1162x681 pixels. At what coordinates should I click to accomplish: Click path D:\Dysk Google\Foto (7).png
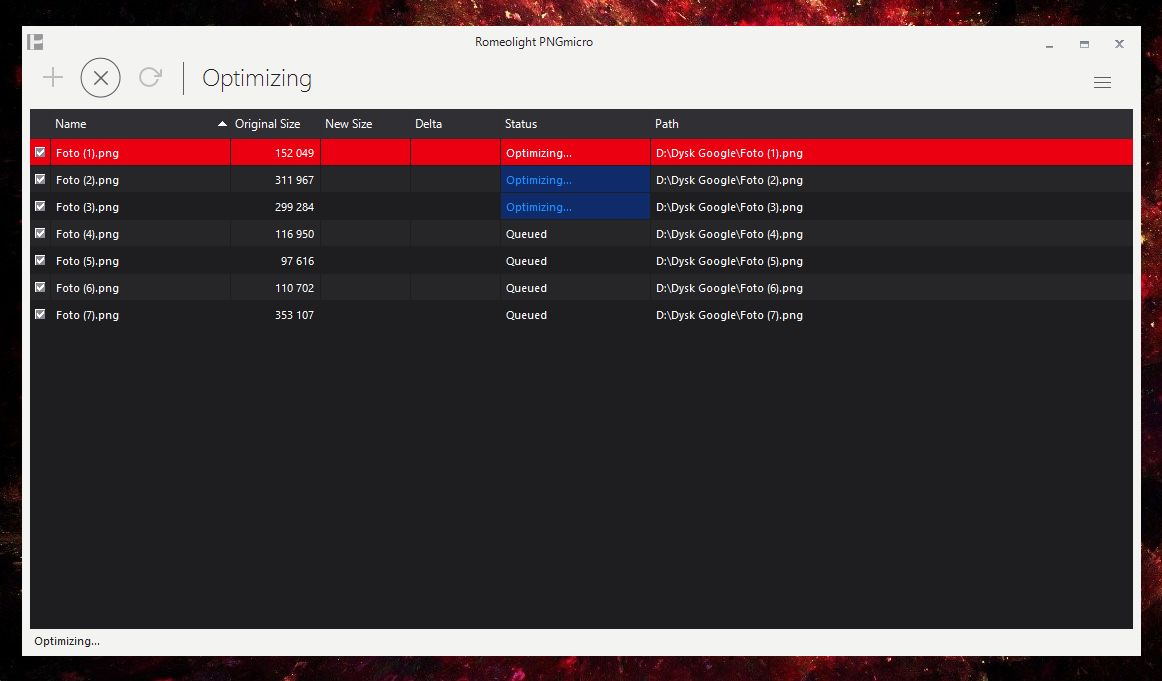[x=729, y=315]
